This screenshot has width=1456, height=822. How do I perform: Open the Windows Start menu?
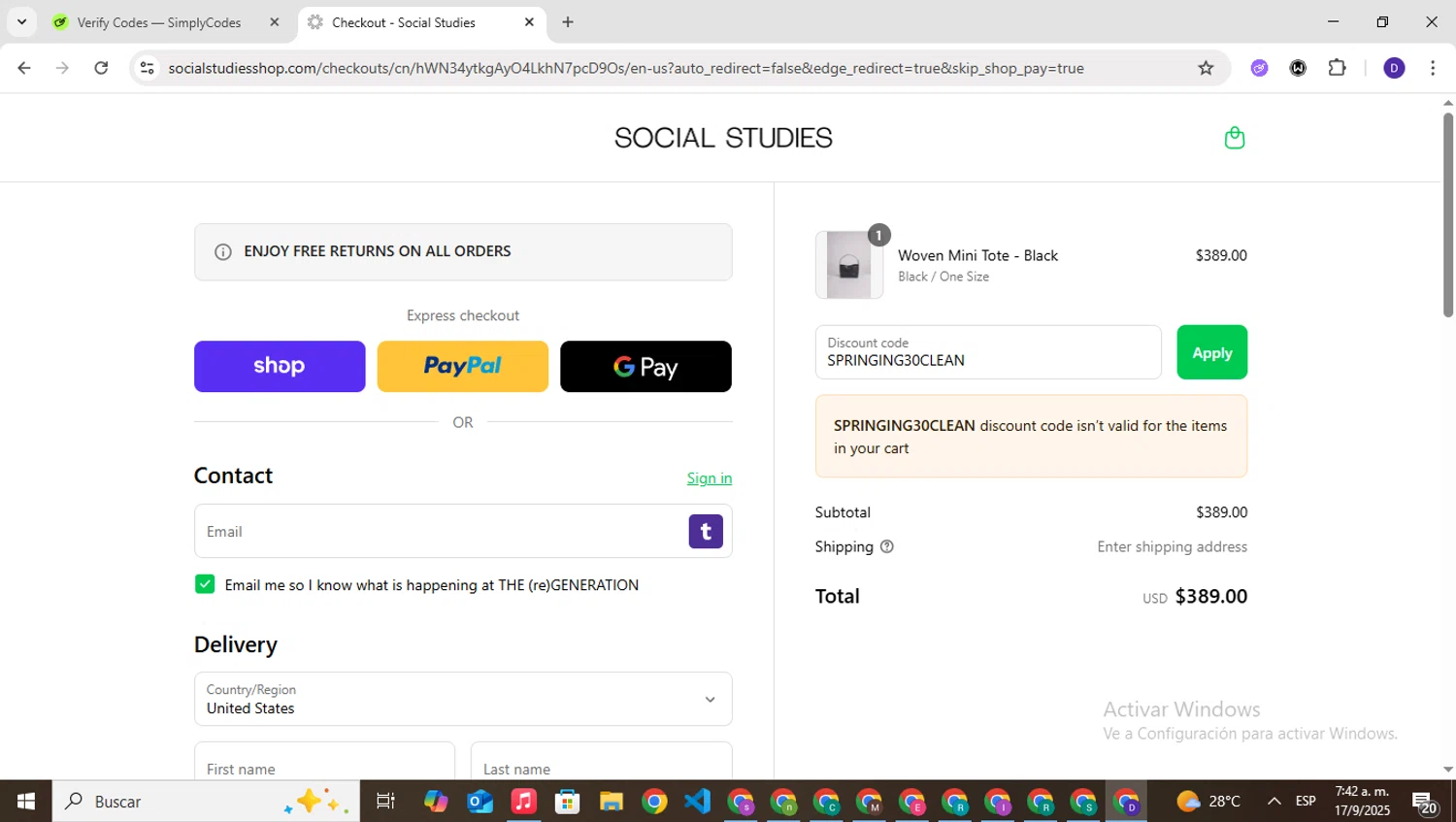coord(26,802)
